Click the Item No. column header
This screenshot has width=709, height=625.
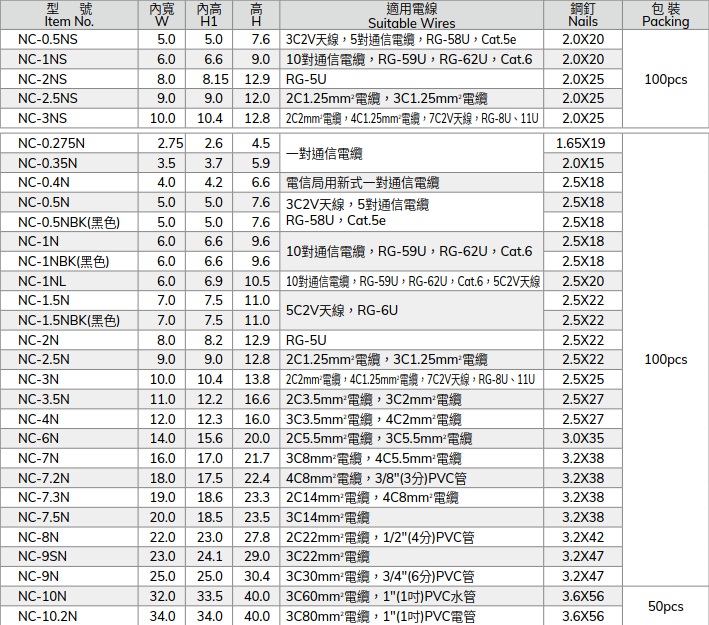[x=69, y=14]
